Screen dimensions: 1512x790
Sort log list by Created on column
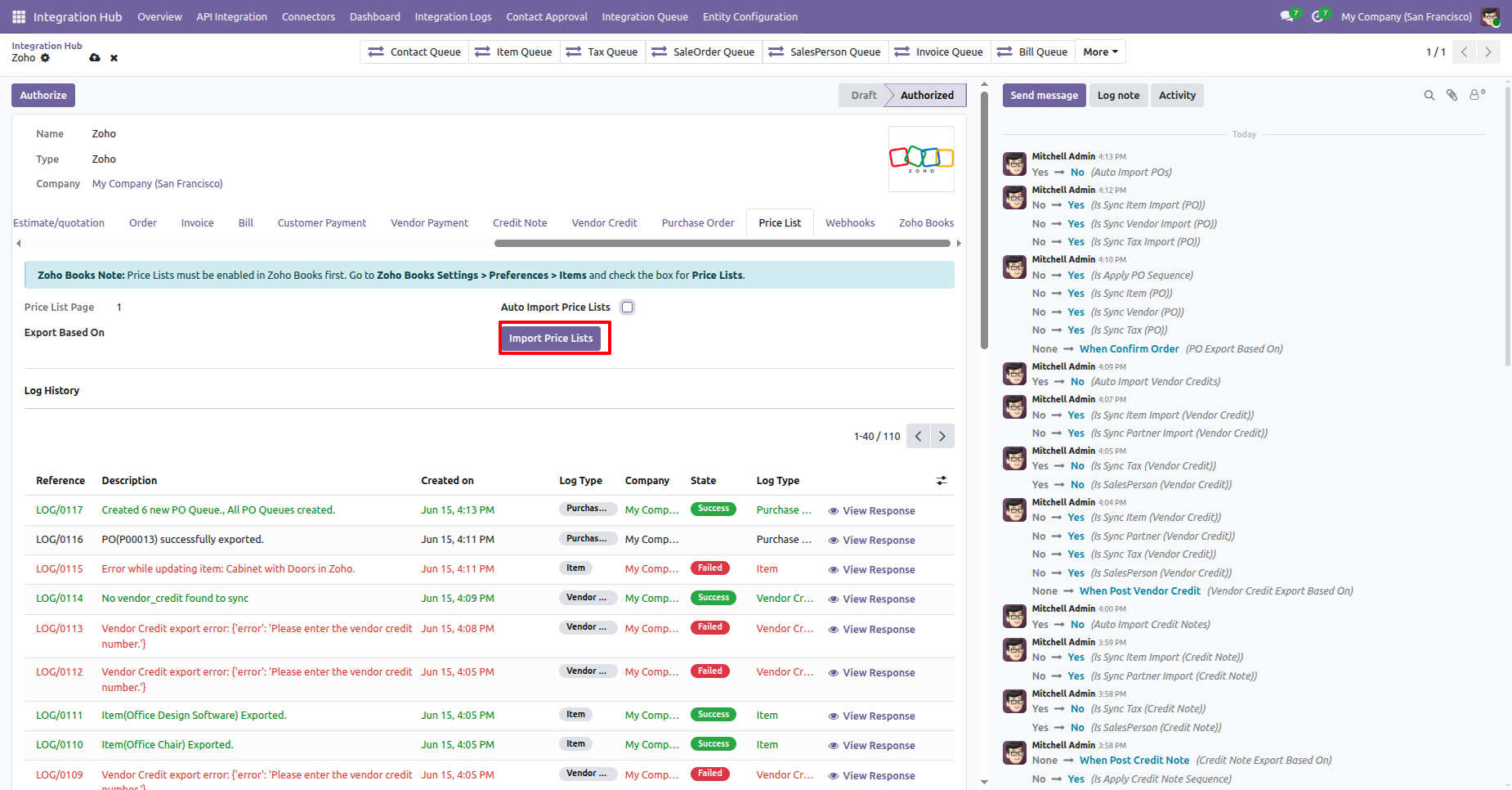click(447, 481)
